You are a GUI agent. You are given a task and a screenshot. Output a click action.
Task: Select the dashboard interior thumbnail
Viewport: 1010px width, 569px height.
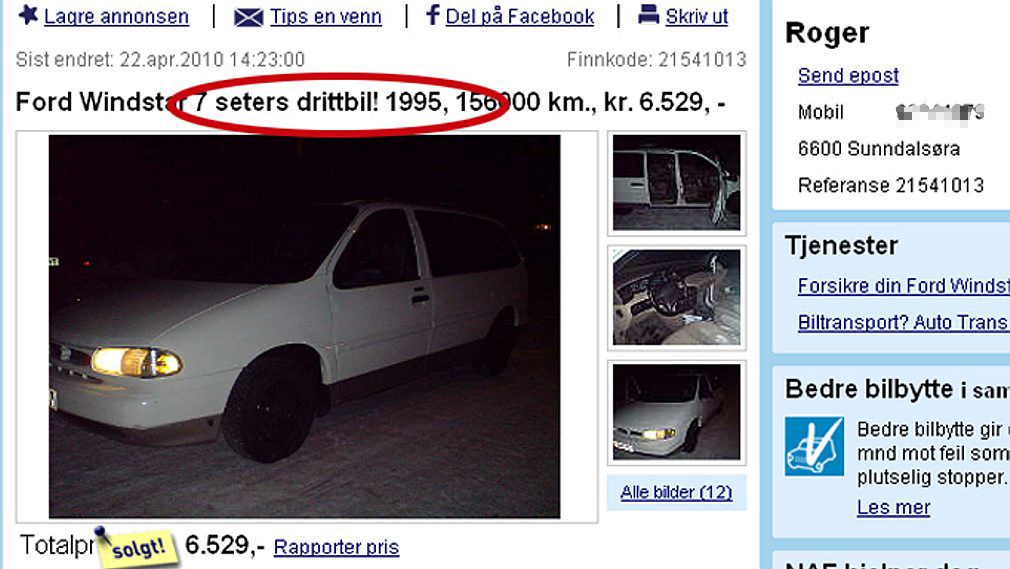(x=676, y=297)
